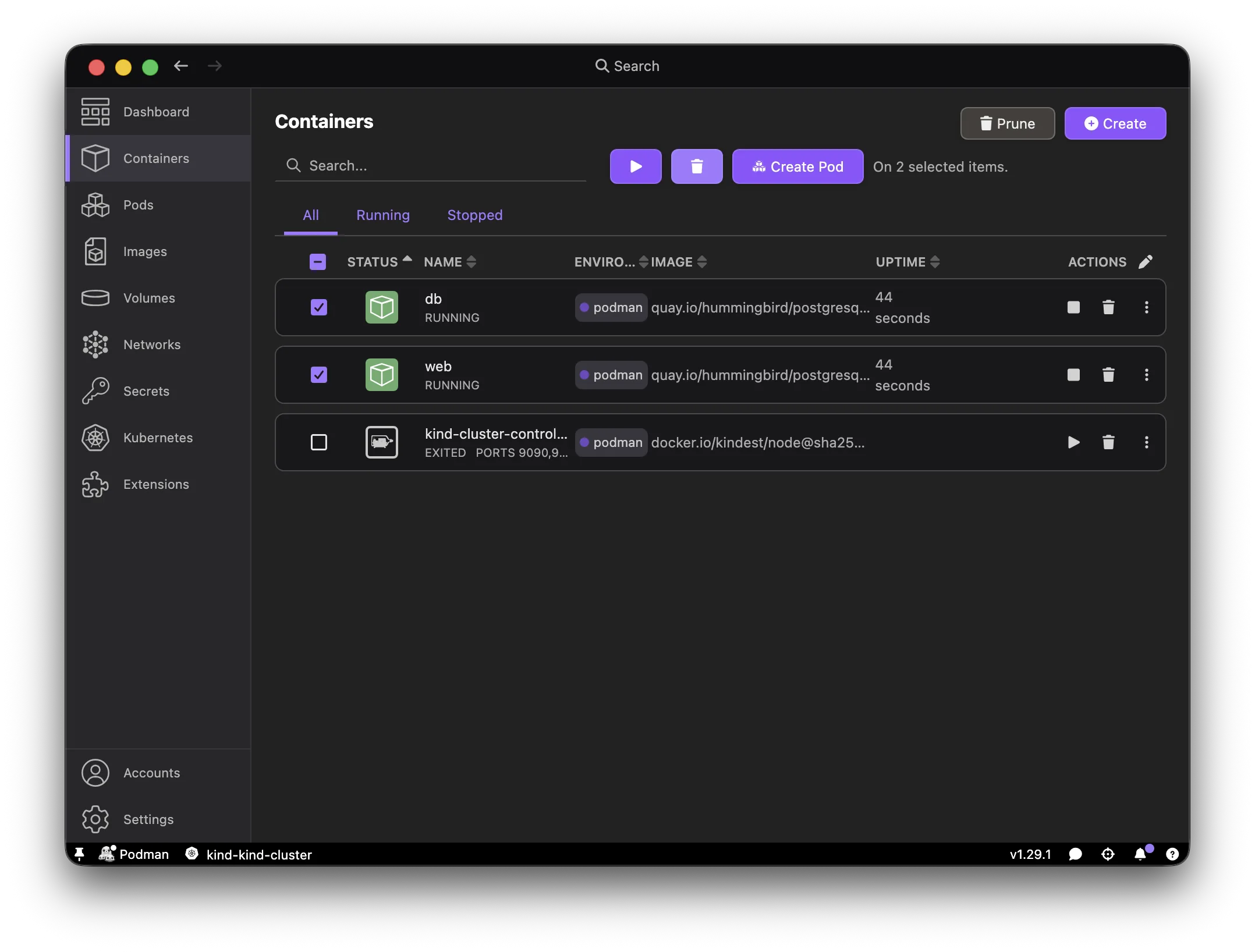Open more actions for web container
Viewport: 1255px width, 952px height.
coord(1146,375)
